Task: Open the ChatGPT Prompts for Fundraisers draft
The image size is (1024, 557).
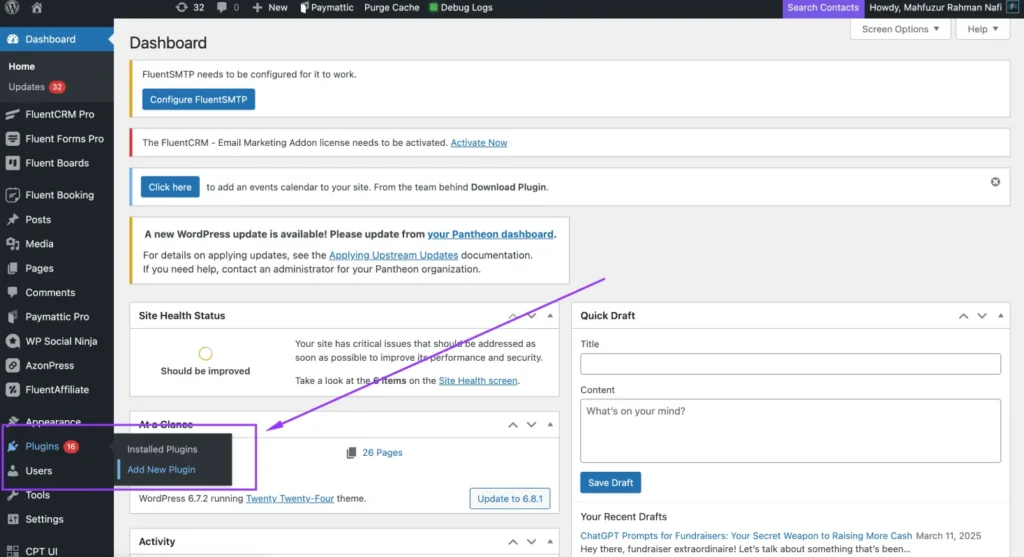Action: [746, 535]
